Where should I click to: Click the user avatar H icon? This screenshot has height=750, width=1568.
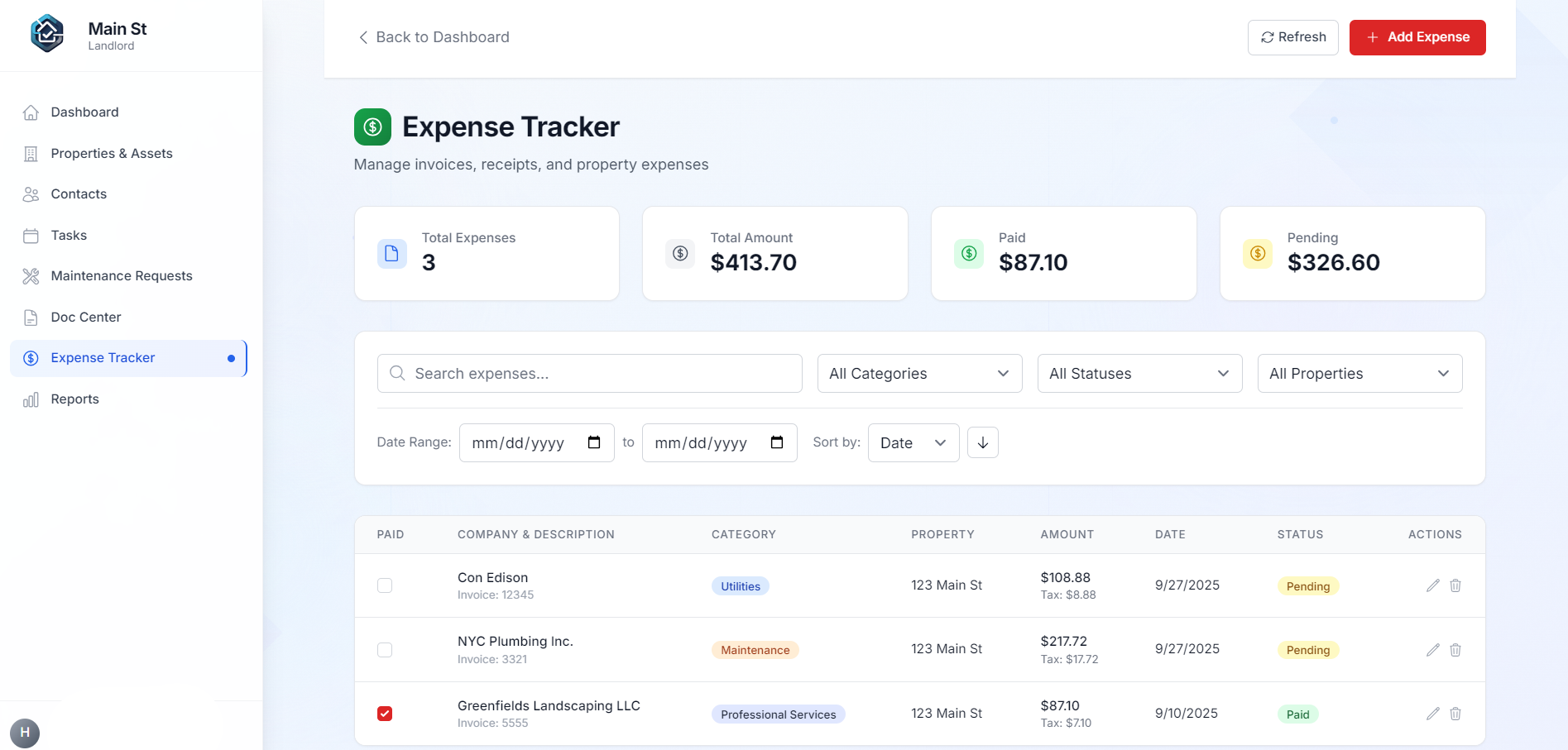[25, 733]
